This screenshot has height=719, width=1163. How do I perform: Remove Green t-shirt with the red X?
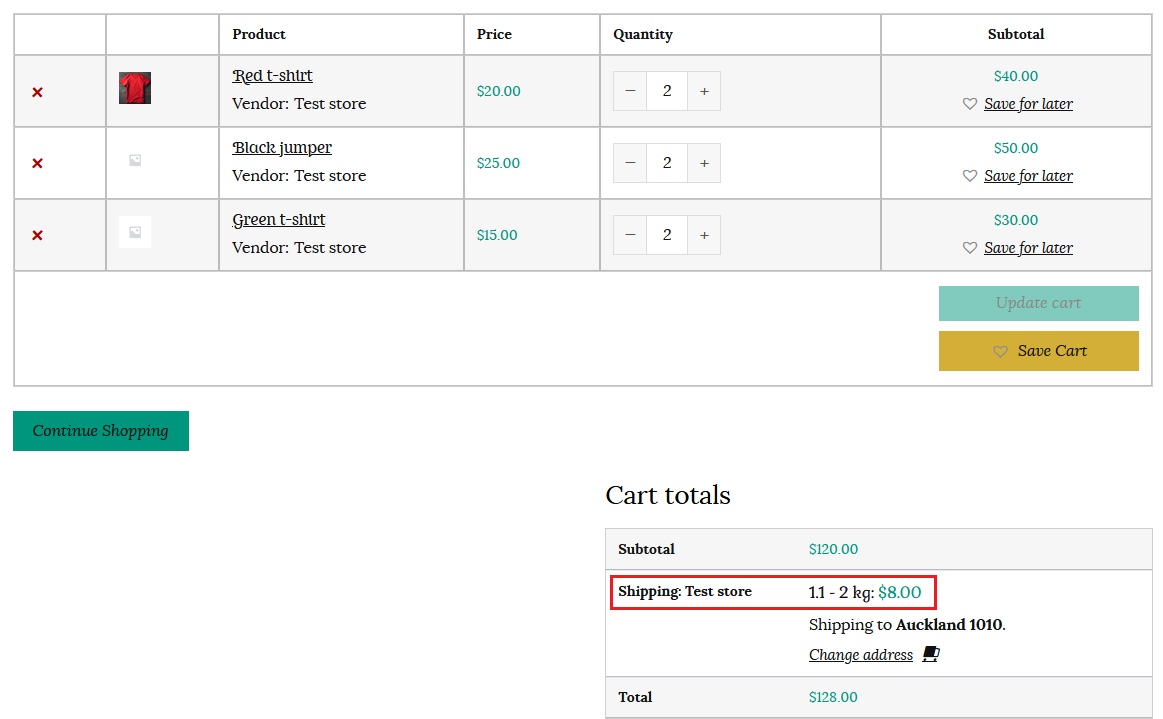point(37,235)
